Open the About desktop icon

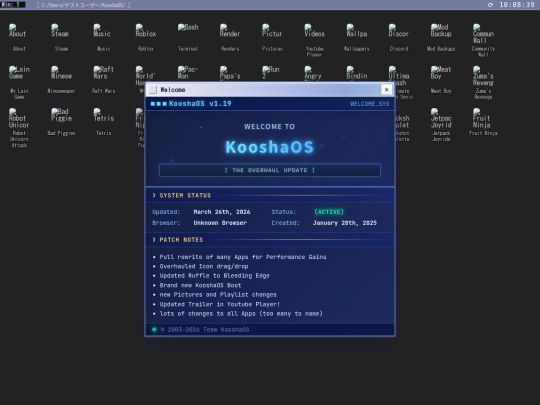pos(19,38)
